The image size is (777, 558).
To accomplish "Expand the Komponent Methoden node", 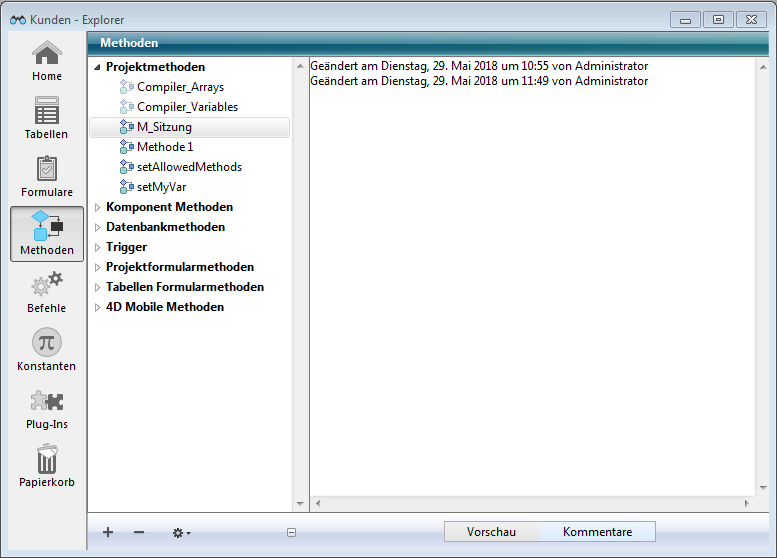I will (x=97, y=207).
